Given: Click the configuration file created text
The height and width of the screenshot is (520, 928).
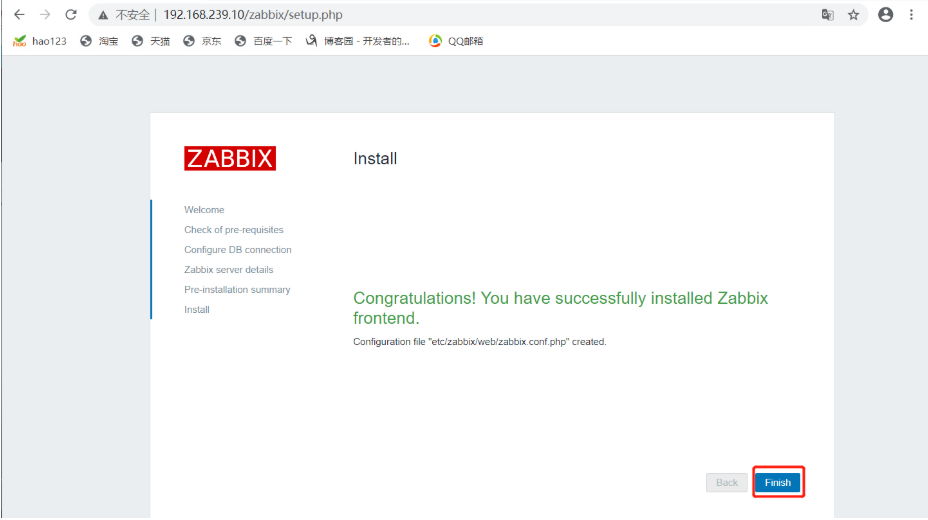Looking at the screenshot, I should tap(480, 342).
